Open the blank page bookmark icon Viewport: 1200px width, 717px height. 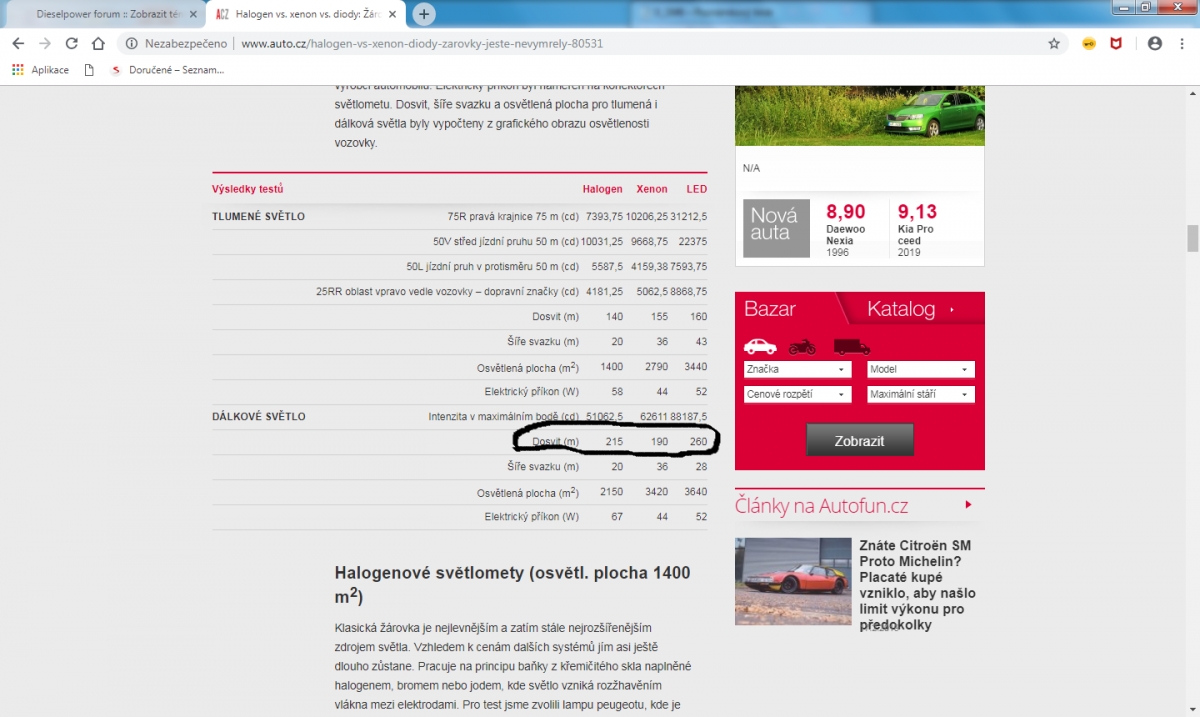tap(89, 70)
